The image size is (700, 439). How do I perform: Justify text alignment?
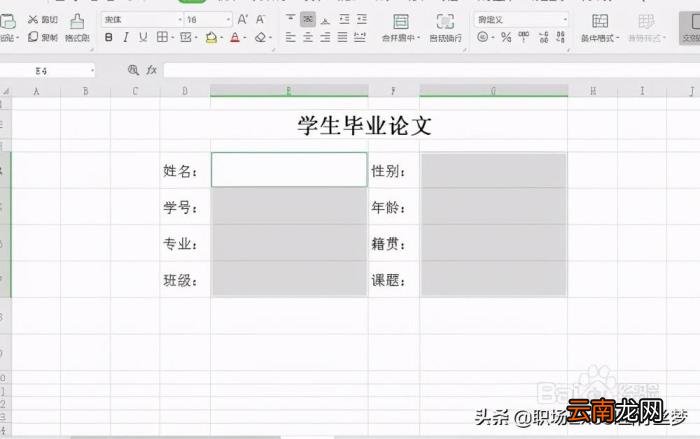[x=342, y=38]
